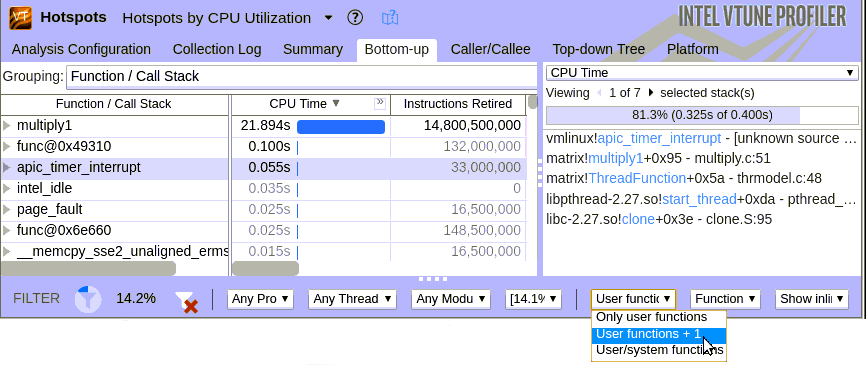Screen dimensions: 866x365
Task: Open Hotspots by CPU Utilization viewpoint dropdown
Action: [x=328, y=18]
